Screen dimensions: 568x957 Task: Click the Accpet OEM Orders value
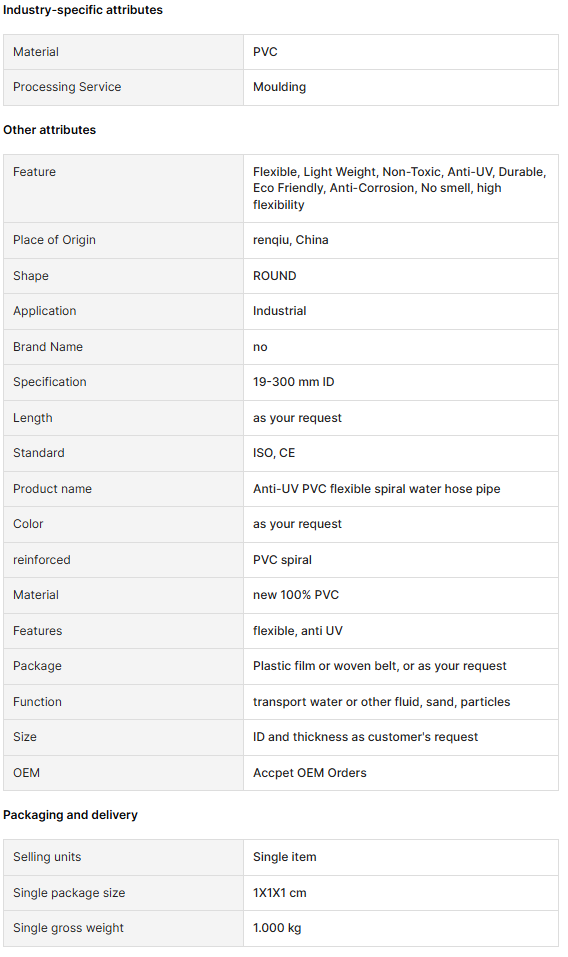[310, 773]
